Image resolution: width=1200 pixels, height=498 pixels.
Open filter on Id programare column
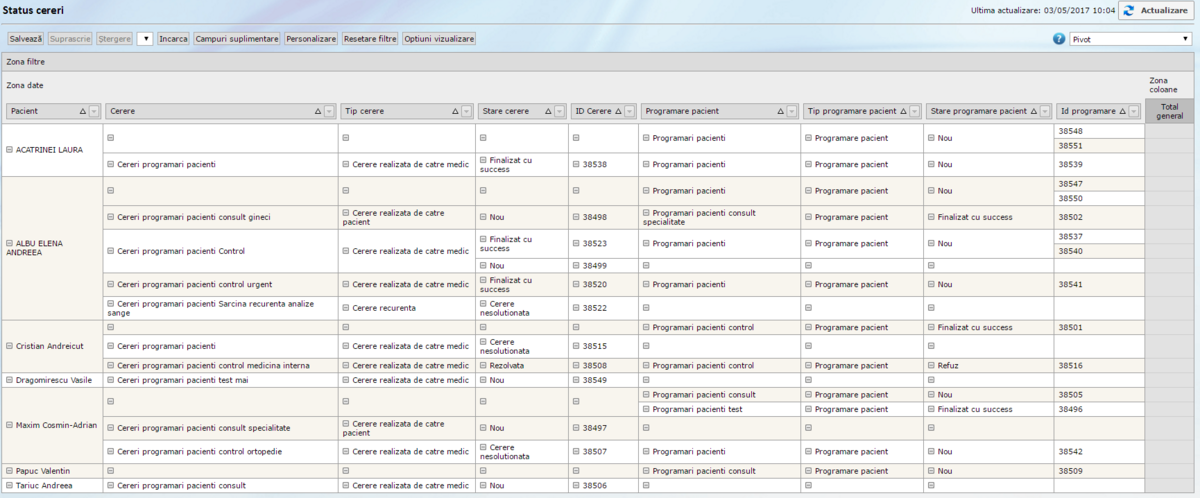(x=1138, y=111)
